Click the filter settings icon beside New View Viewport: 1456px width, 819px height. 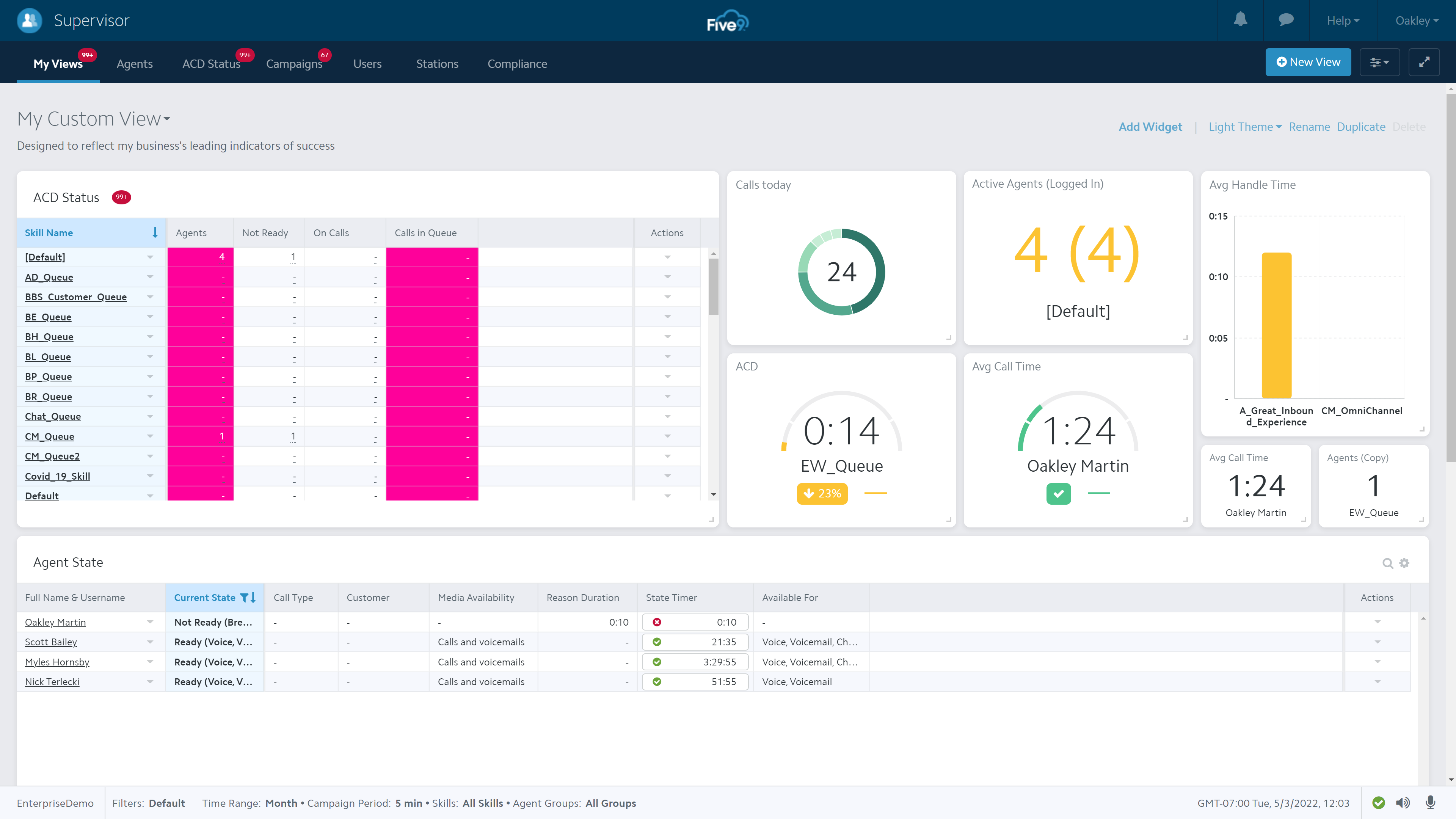[x=1379, y=62]
